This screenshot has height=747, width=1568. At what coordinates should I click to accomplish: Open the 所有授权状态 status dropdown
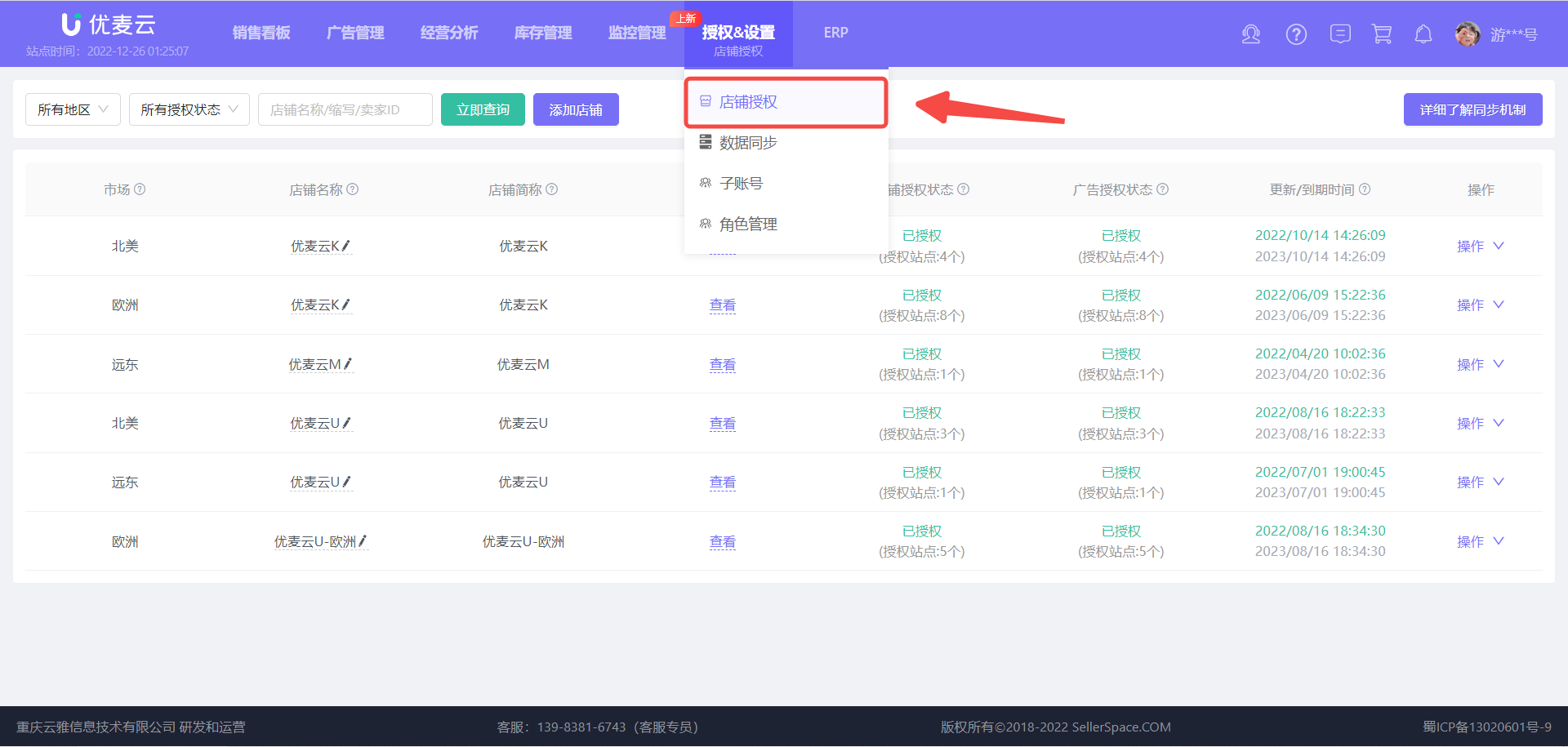coord(189,109)
